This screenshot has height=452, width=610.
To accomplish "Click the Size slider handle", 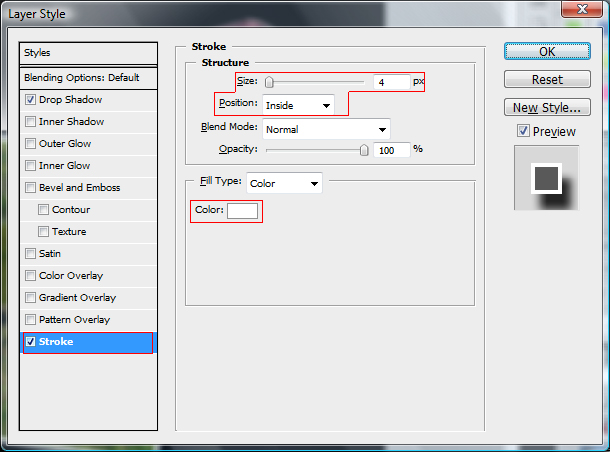I will click(269, 83).
